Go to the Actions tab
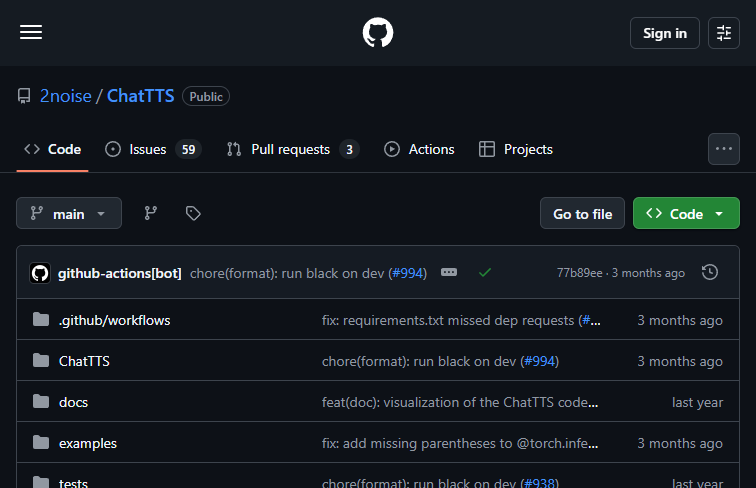 (419, 149)
